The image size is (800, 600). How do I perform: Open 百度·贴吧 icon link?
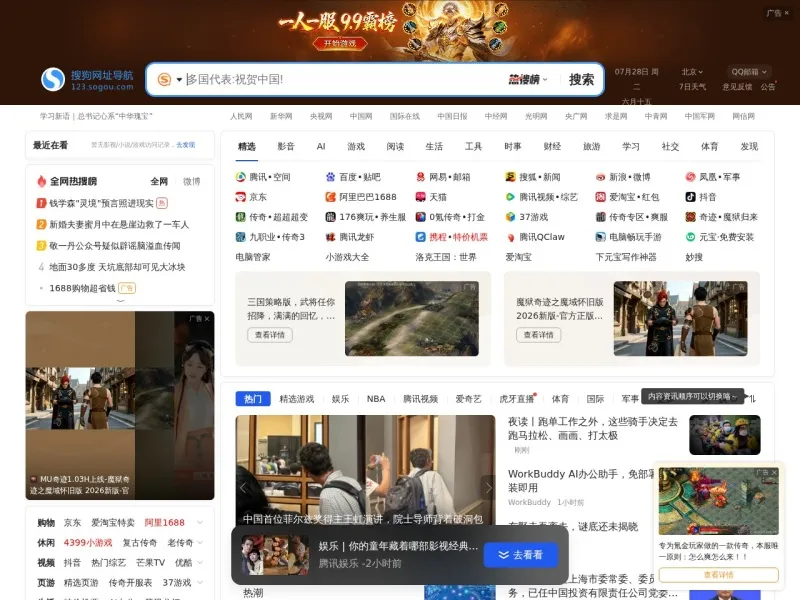[x=331, y=177]
